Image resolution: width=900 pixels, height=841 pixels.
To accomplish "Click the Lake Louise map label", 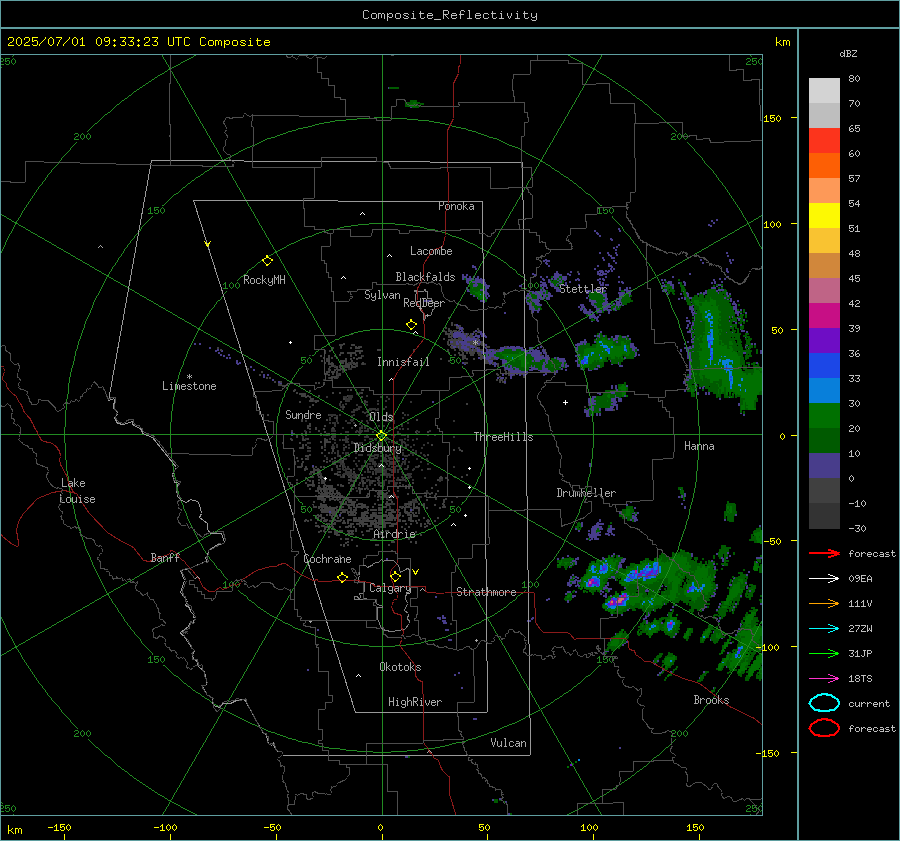I will click(77, 491).
